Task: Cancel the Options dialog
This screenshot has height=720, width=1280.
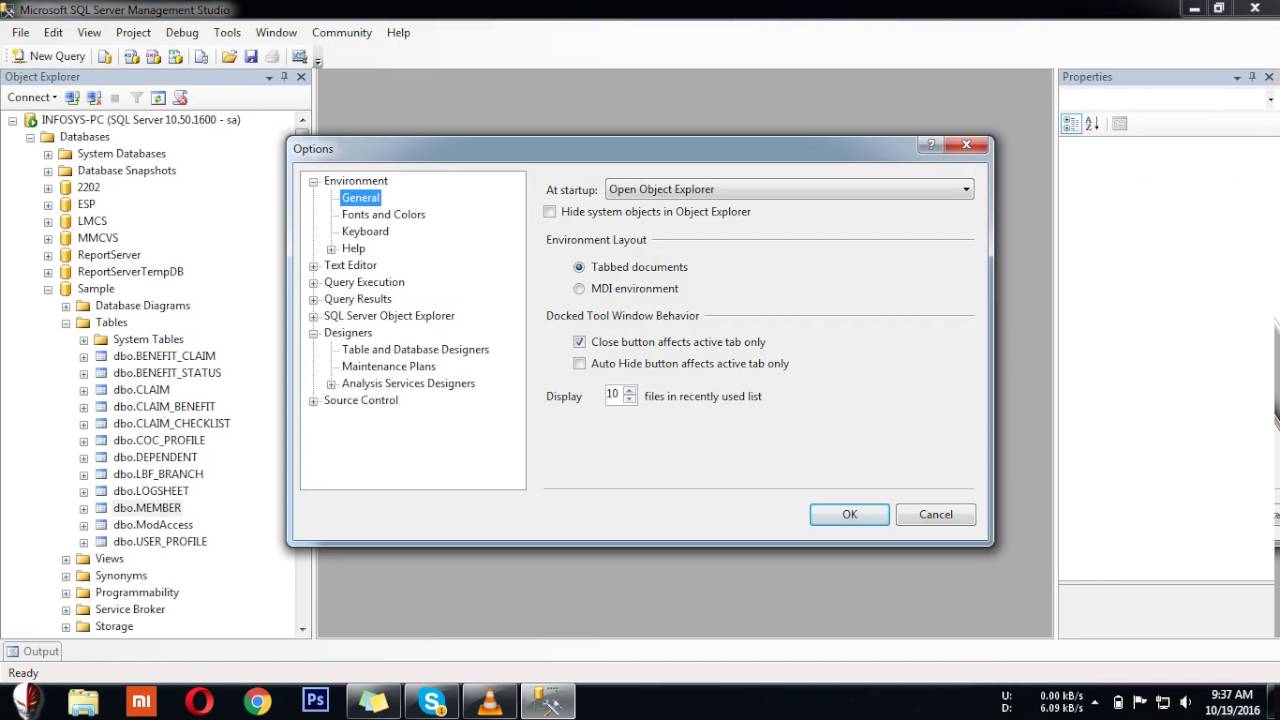Action: click(936, 514)
